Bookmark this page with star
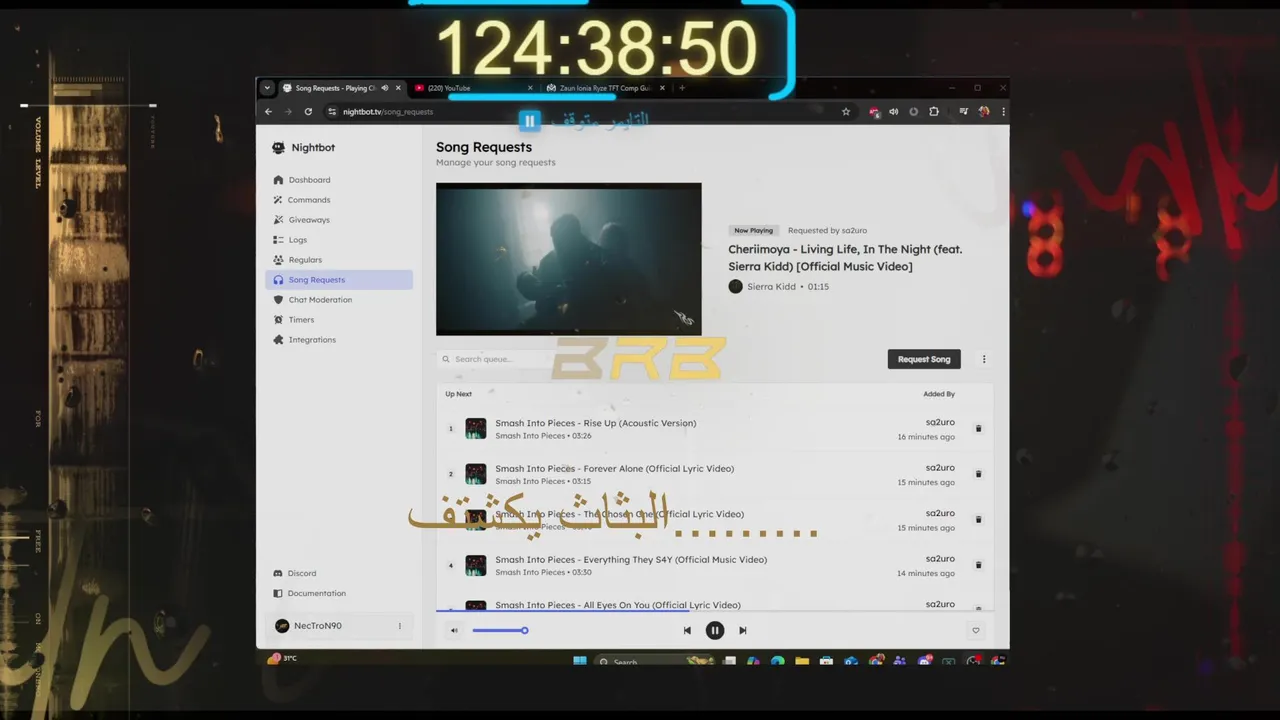1280x720 pixels. (846, 112)
